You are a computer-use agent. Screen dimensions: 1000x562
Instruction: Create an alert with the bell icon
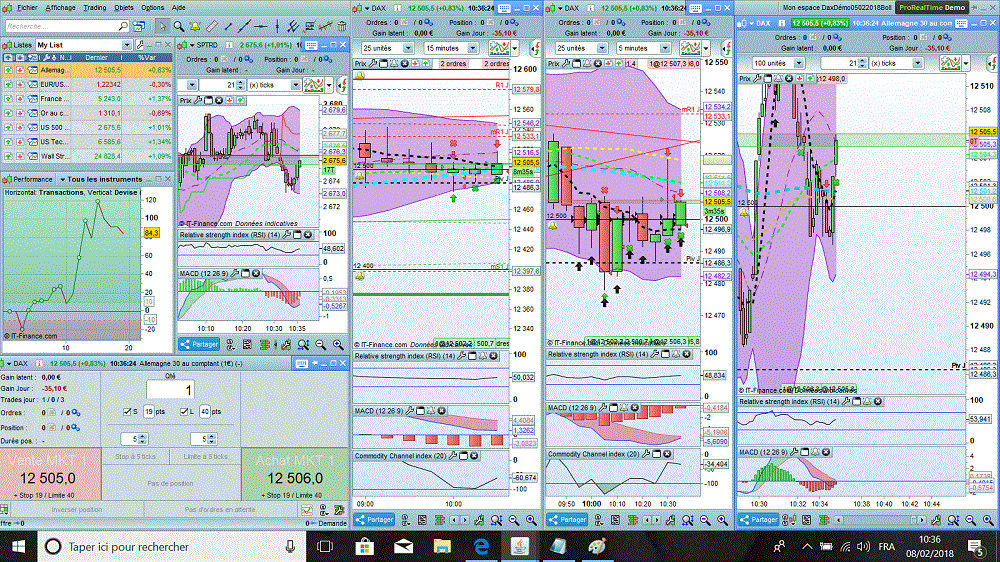pyautogui.click(x=195, y=26)
